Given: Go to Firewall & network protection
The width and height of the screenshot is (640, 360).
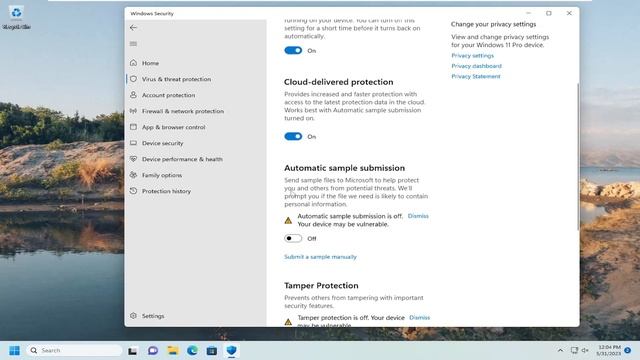Looking at the screenshot, I should tap(183, 111).
